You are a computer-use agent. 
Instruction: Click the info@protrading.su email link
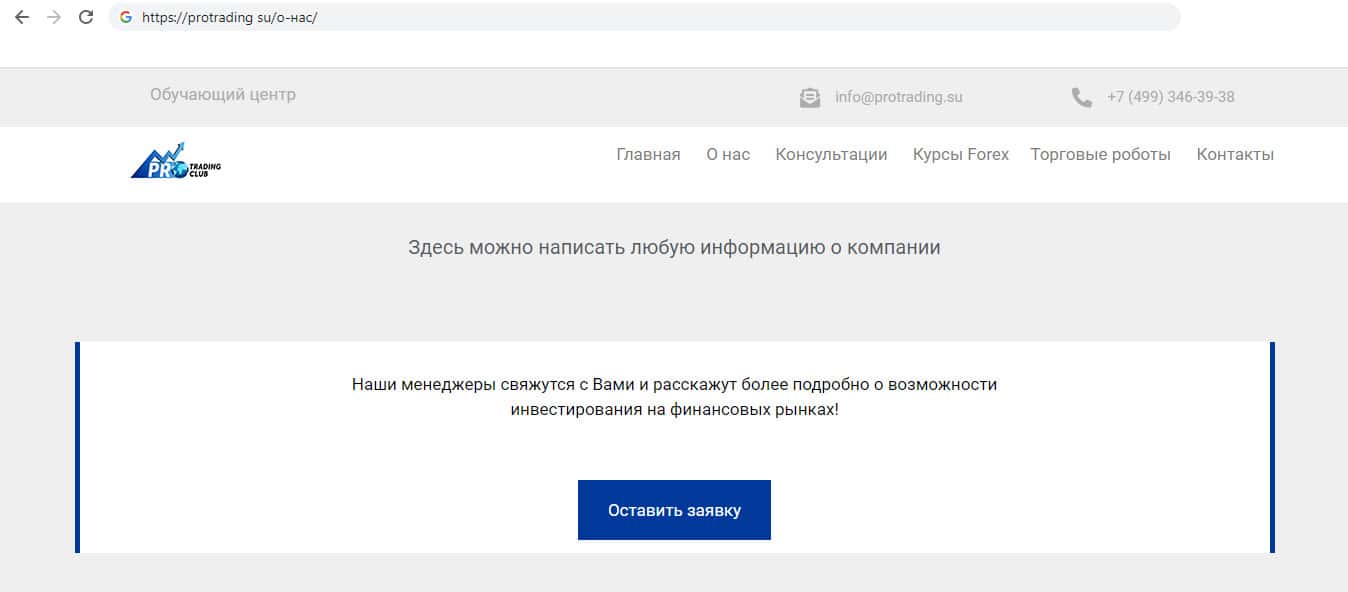pyautogui.click(x=898, y=98)
